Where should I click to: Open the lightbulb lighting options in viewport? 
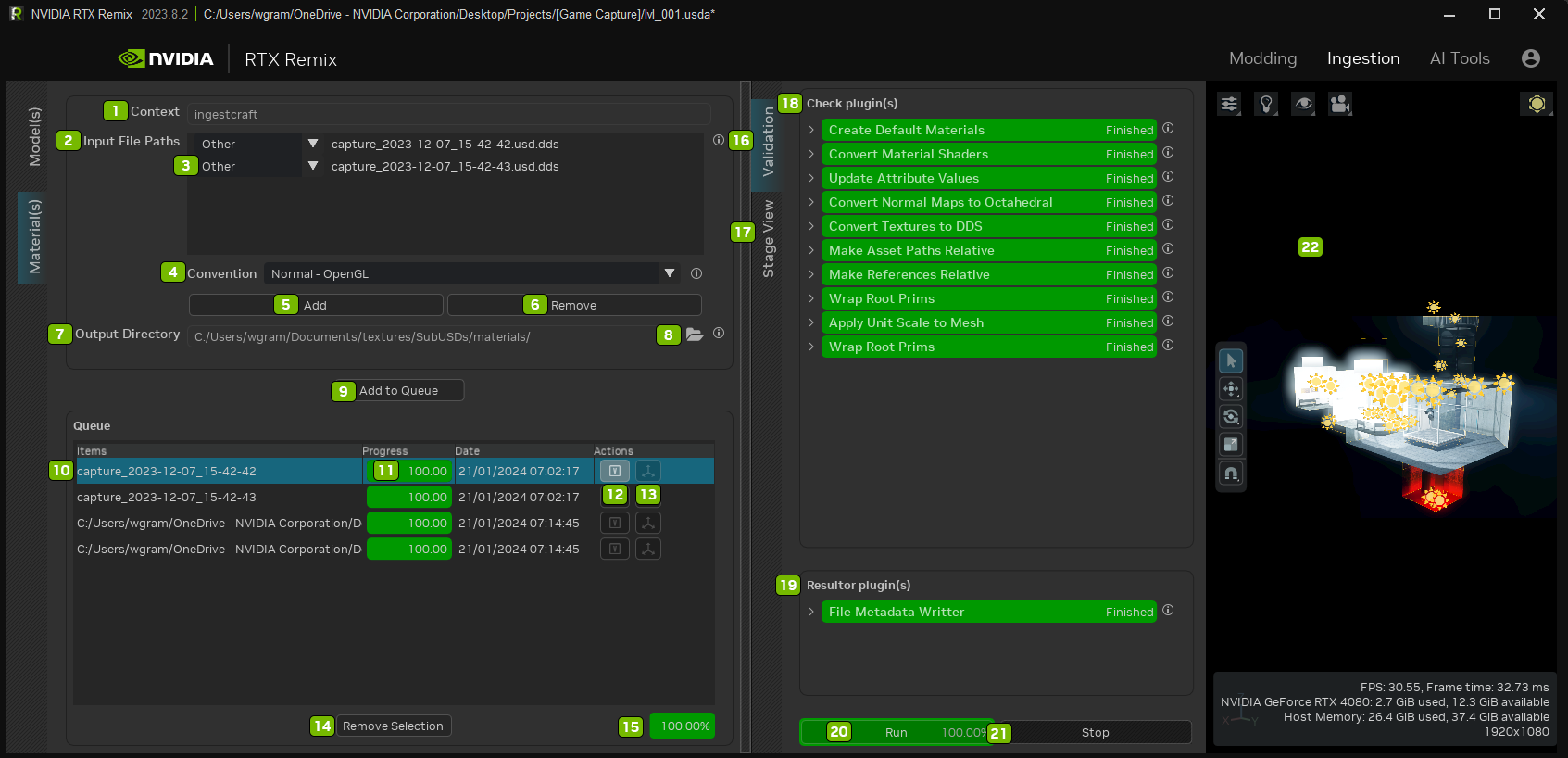pyautogui.click(x=1266, y=104)
